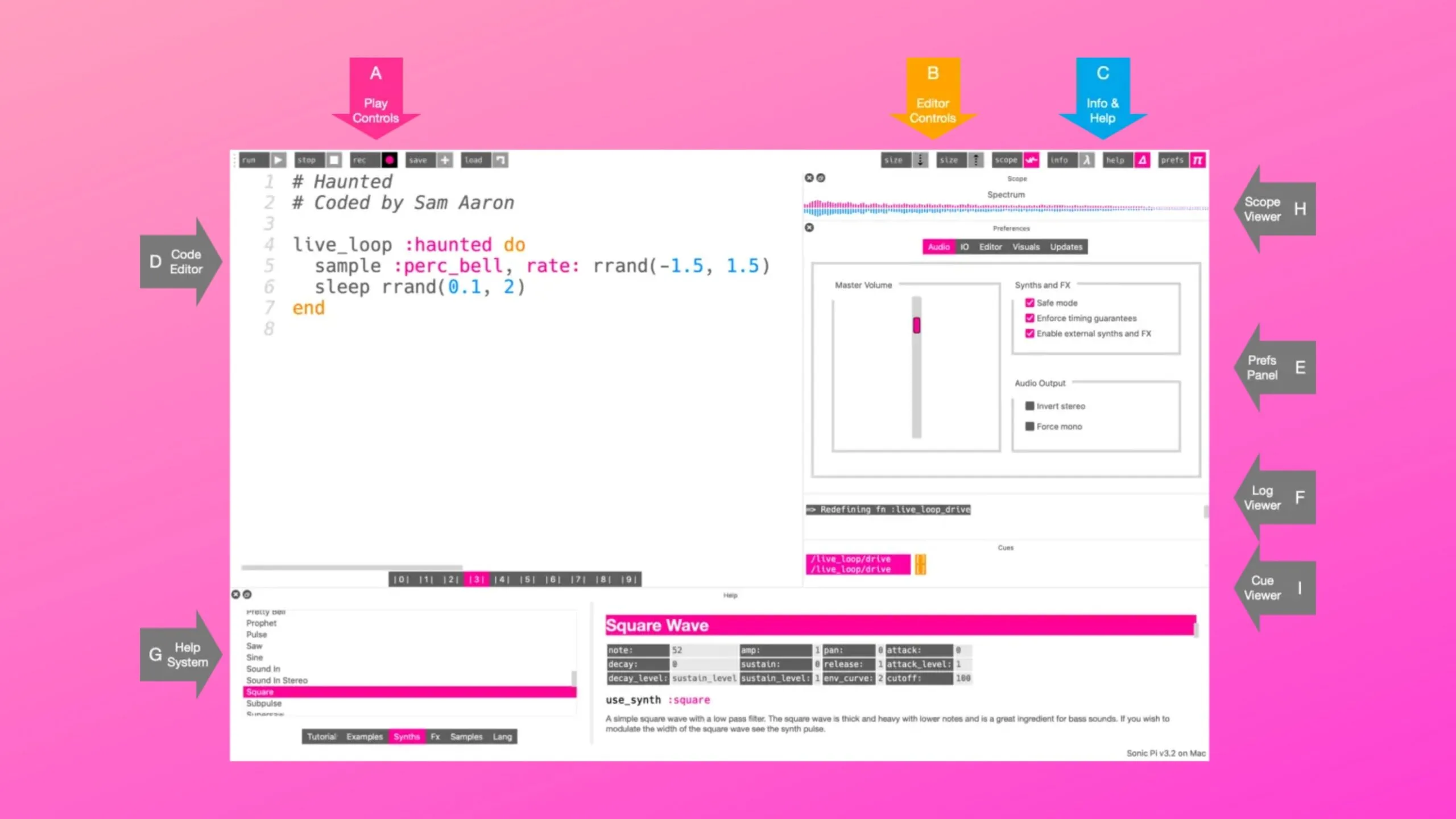Click the Record button to enable recording
The height and width of the screenshot is (819, 1456).
click(391, 160)
